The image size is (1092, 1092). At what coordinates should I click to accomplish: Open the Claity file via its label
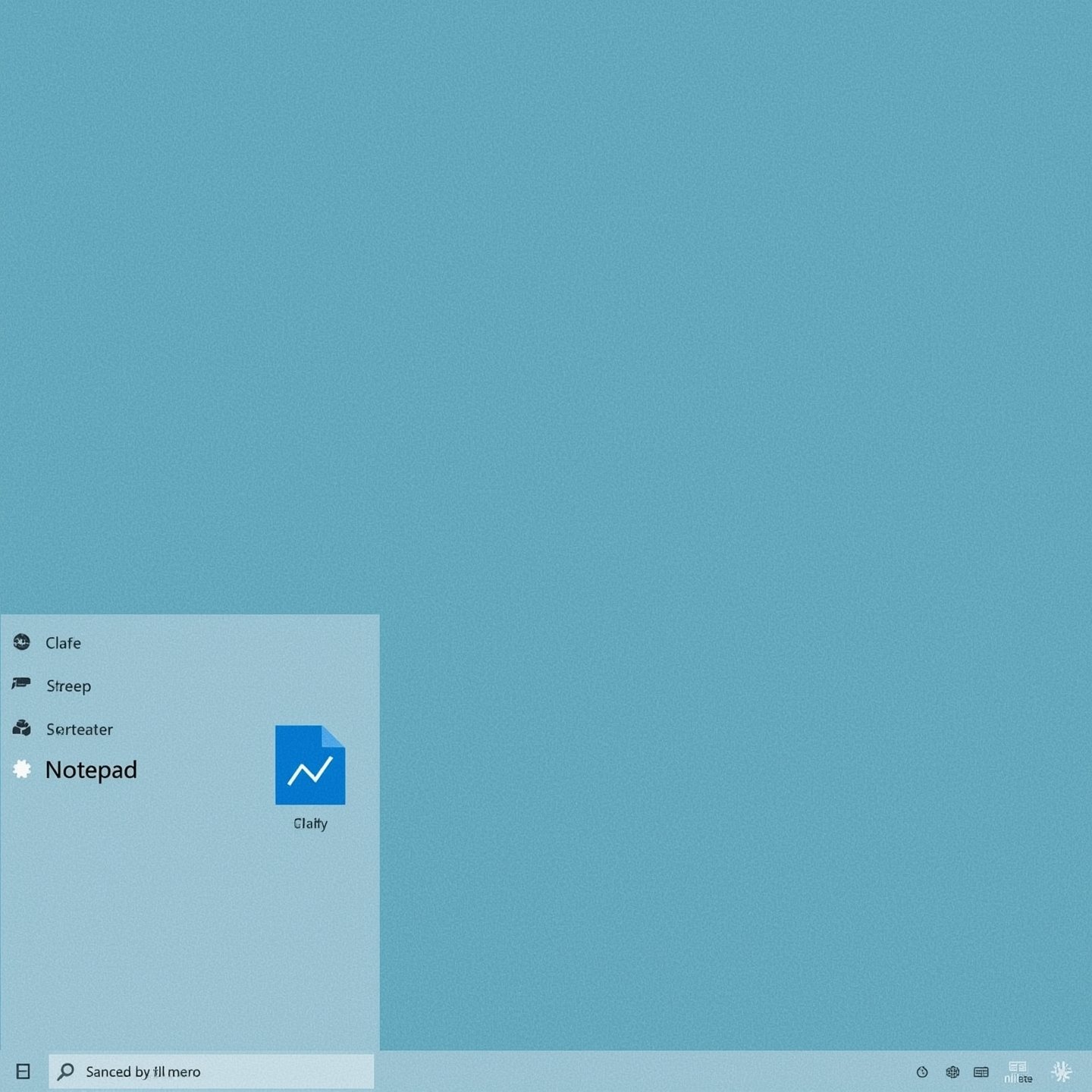(309, 823)
